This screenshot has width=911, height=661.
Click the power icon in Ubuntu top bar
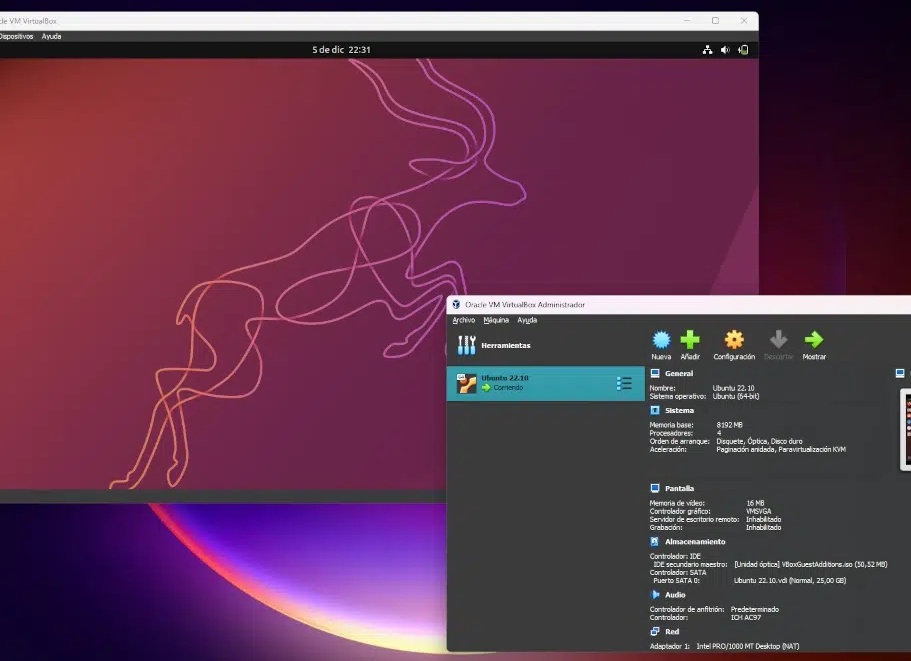[x=743, y=50]
